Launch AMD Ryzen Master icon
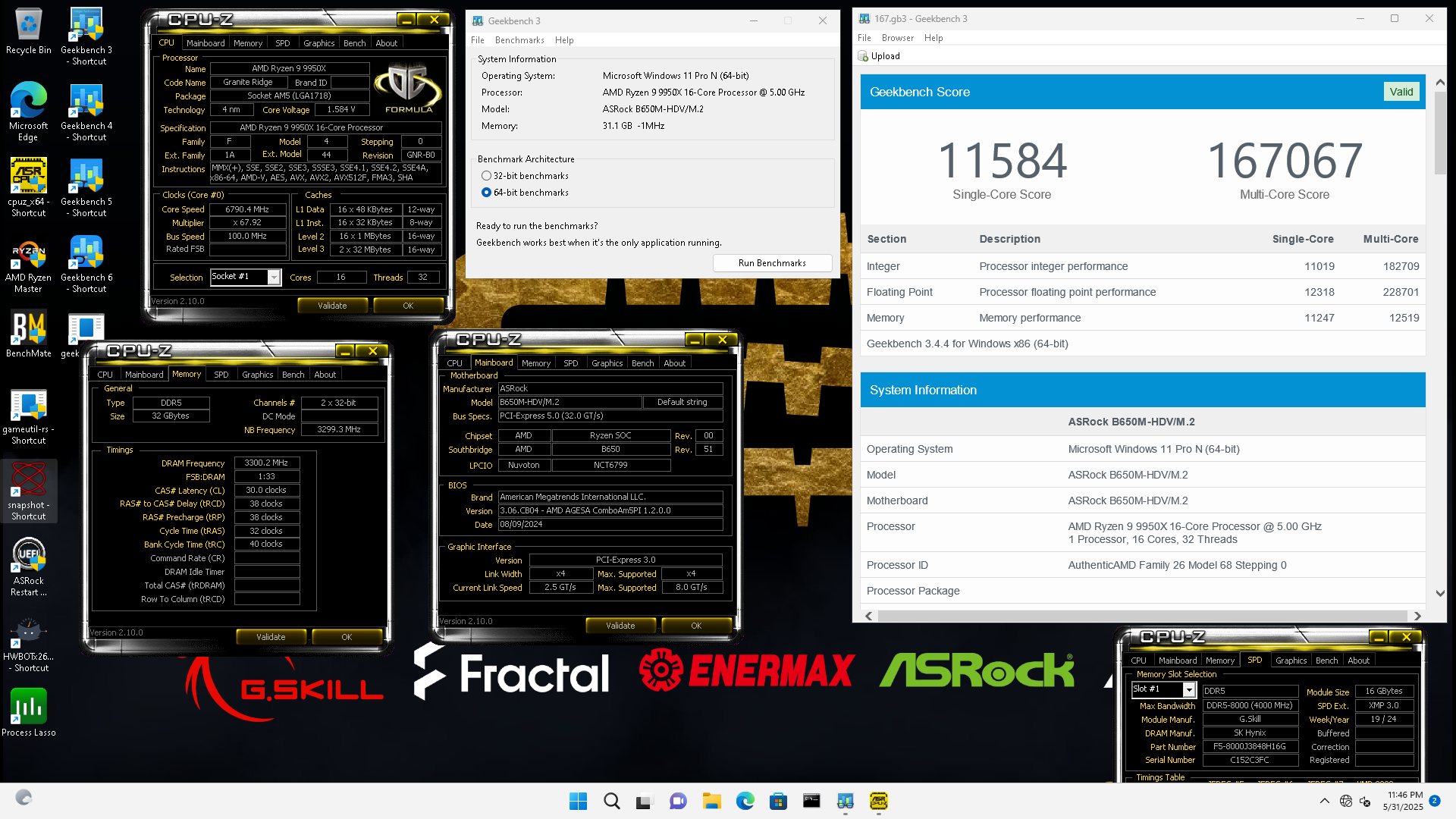1456x819 pixels. 29,264
